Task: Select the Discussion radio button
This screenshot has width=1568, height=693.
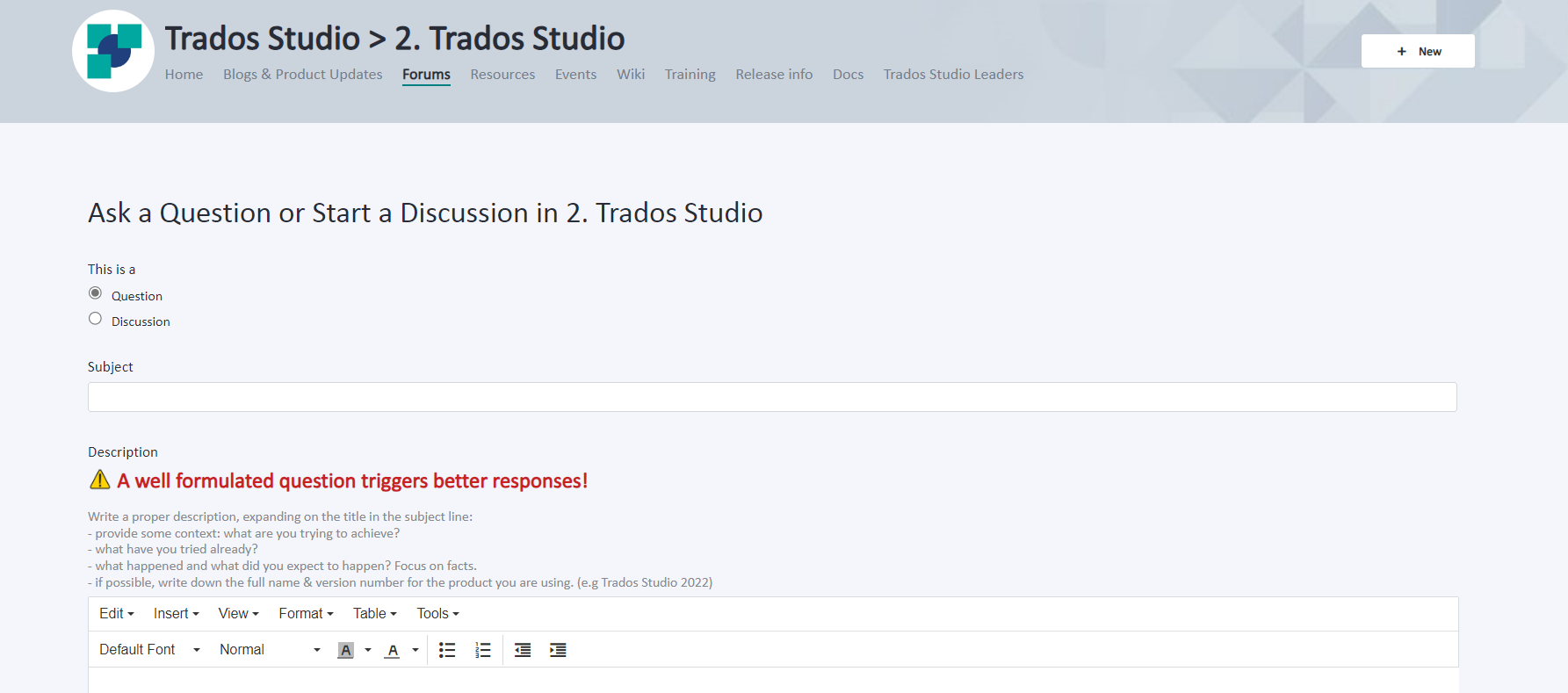Action: [95, 319]
